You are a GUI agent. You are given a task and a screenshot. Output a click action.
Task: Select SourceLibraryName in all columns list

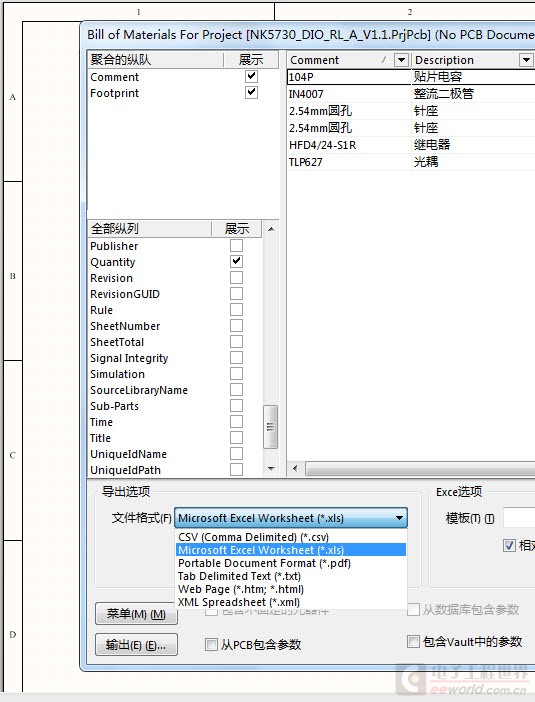139,390
